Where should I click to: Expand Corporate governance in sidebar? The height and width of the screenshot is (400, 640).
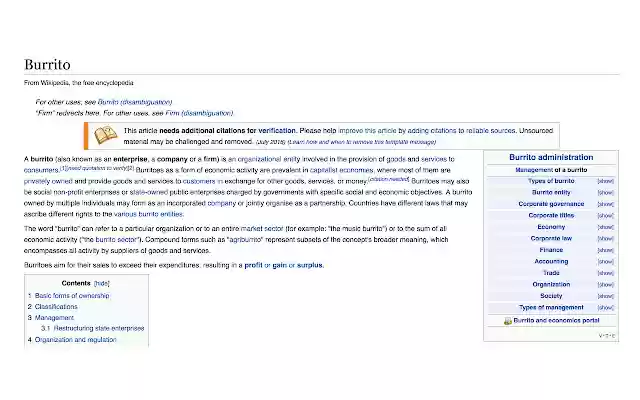[605, 204]
